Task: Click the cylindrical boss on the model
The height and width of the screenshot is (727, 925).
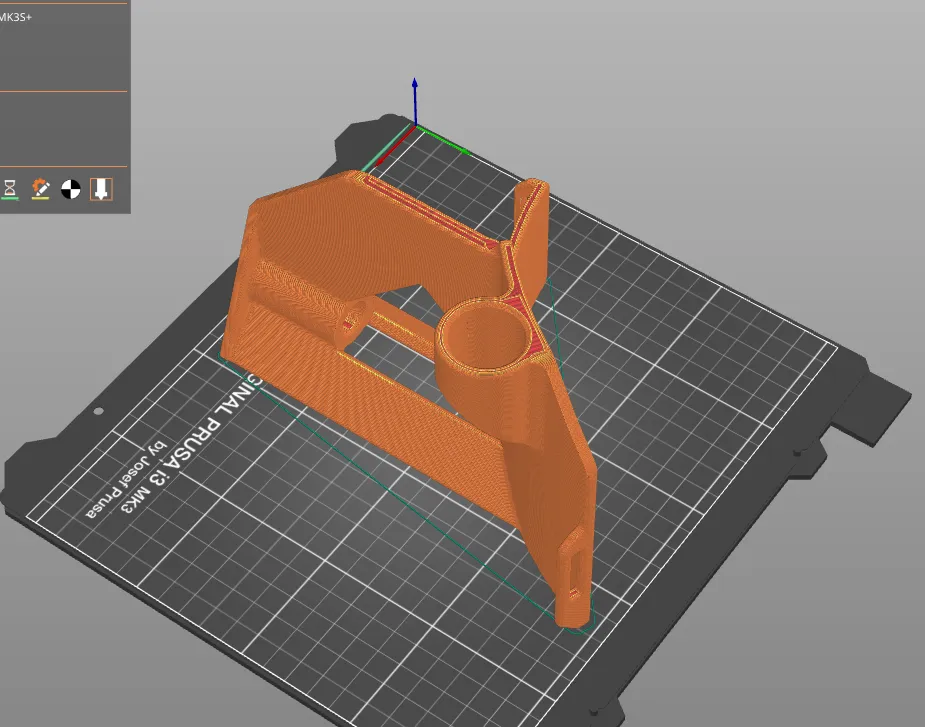Action: pyautogui.click(x=487, y=335)
